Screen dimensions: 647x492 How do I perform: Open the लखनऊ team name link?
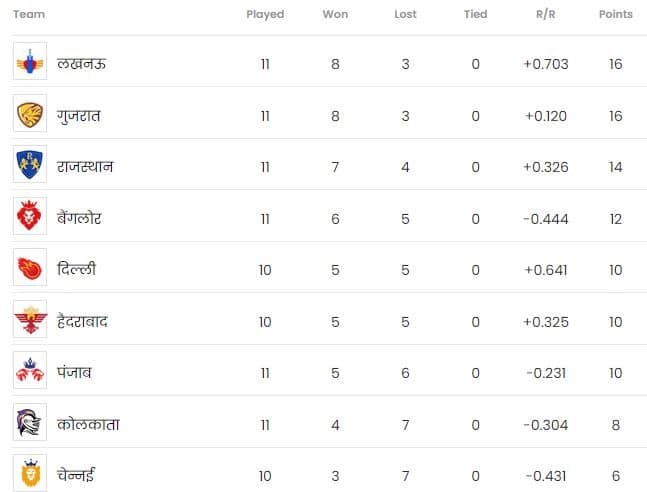pos(83,64)
